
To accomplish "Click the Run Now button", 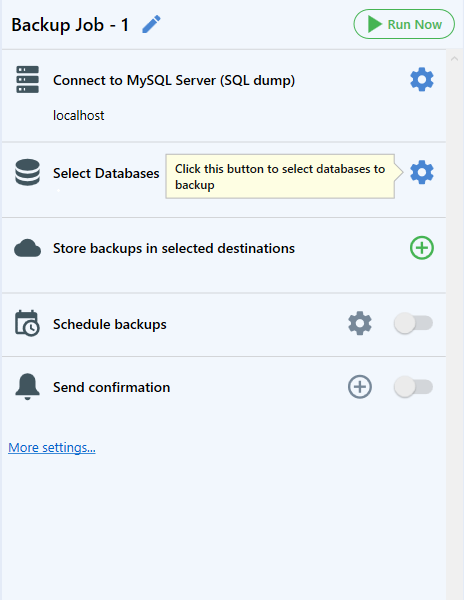I will (x=404, y=24).
